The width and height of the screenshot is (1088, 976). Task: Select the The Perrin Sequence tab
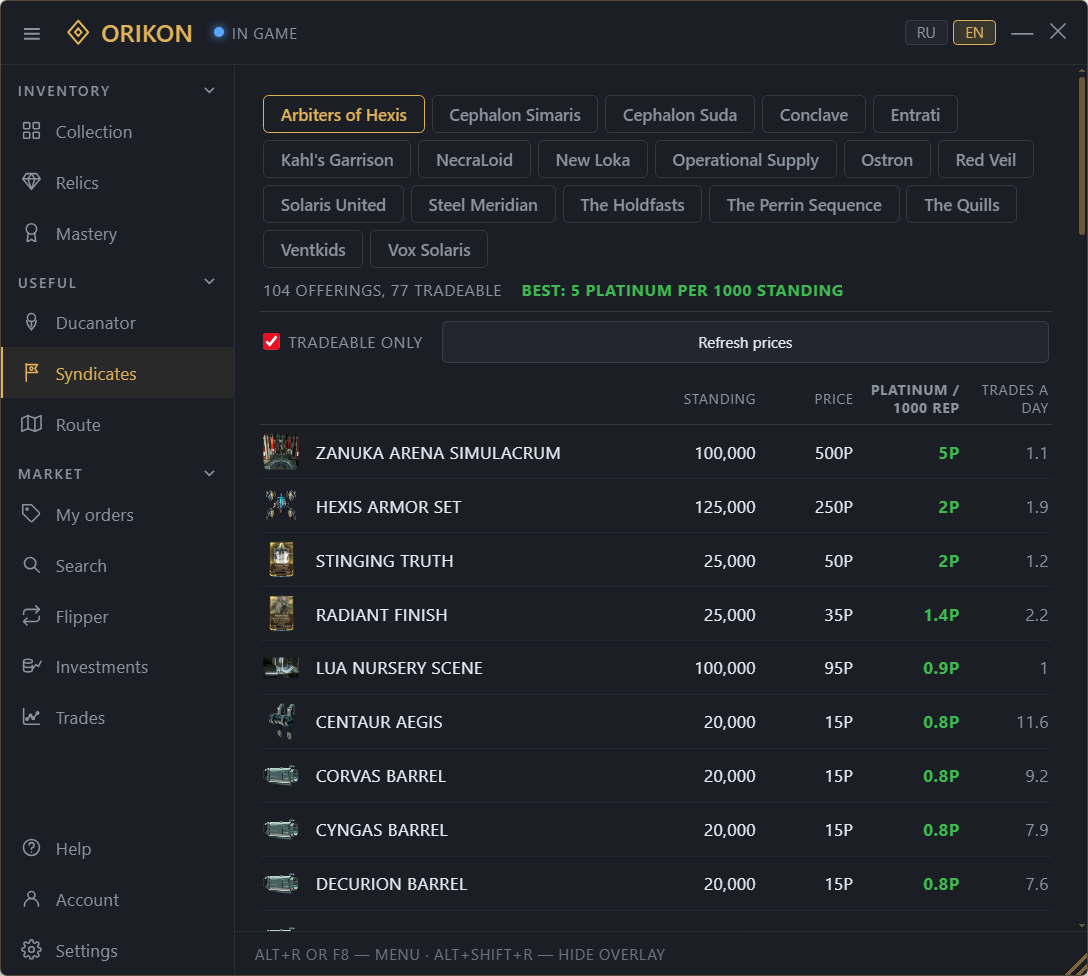(x=804, y=205)
